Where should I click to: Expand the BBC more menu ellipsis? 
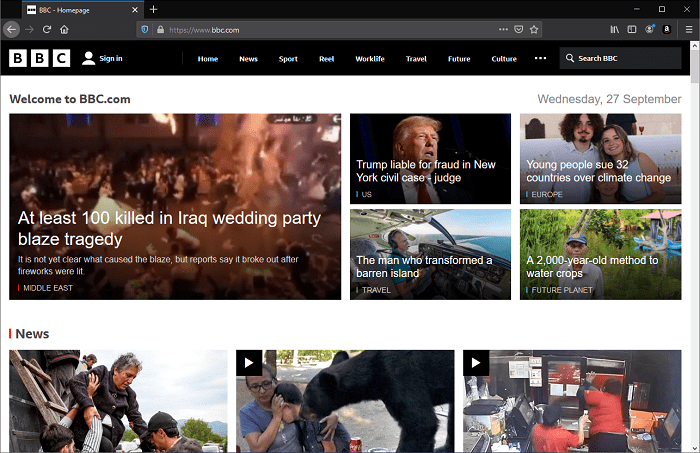tap(540, 59)
